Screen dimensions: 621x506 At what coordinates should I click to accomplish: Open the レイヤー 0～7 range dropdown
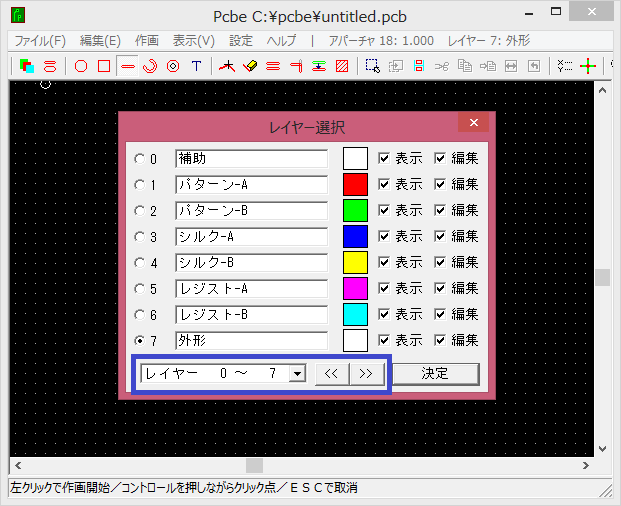point(296,374)
